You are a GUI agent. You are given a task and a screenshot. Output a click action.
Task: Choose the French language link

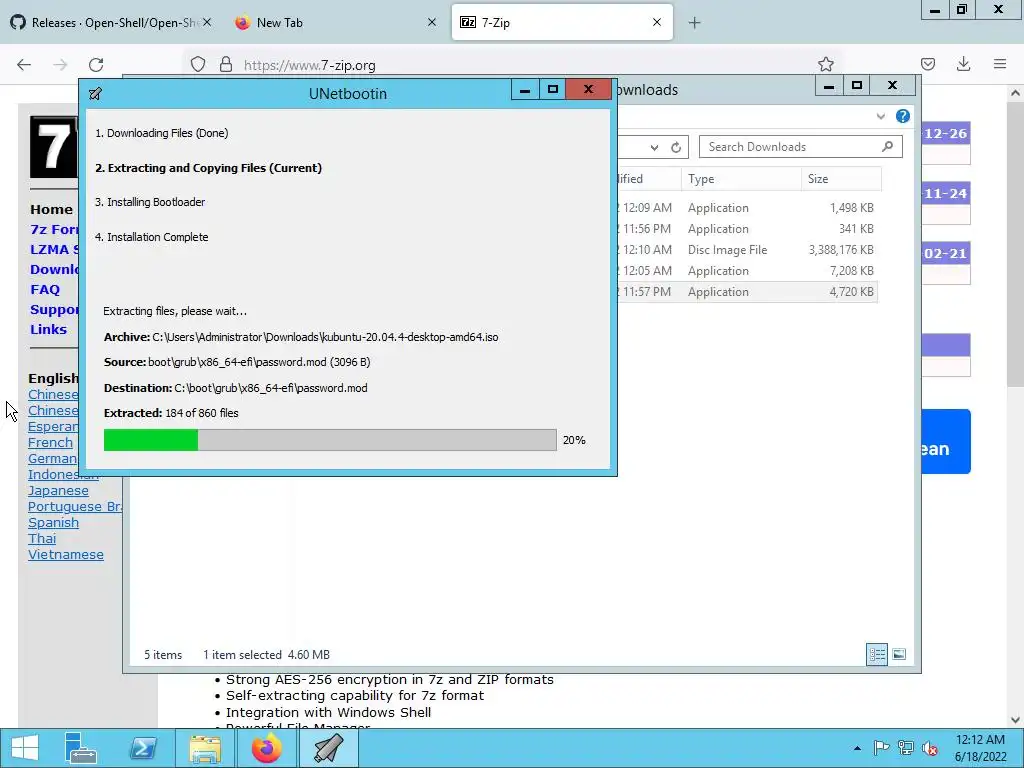pyautogui.click(x=50, y=443)
